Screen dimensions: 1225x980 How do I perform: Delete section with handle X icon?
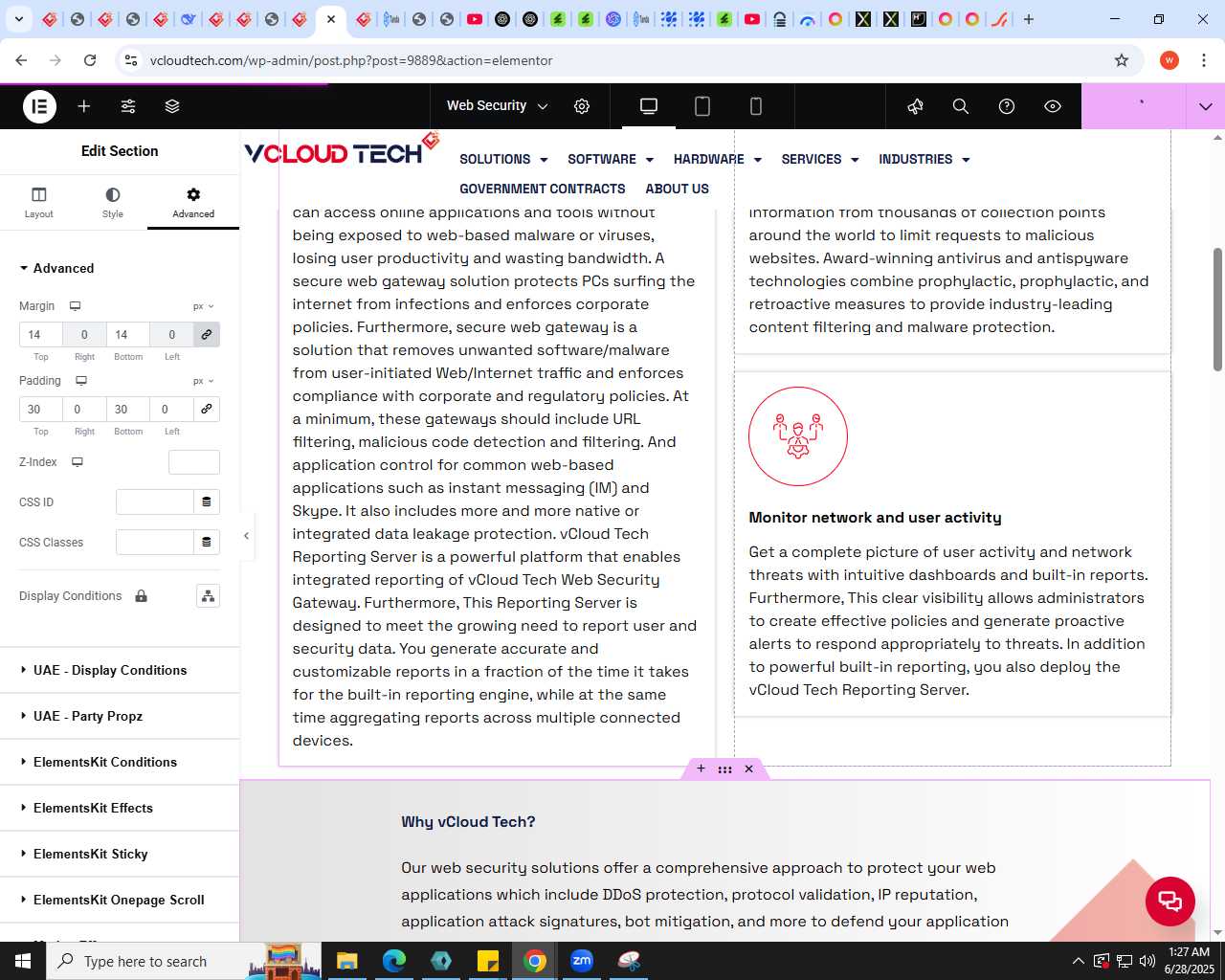pyautogui.click(x=748, y=768)
